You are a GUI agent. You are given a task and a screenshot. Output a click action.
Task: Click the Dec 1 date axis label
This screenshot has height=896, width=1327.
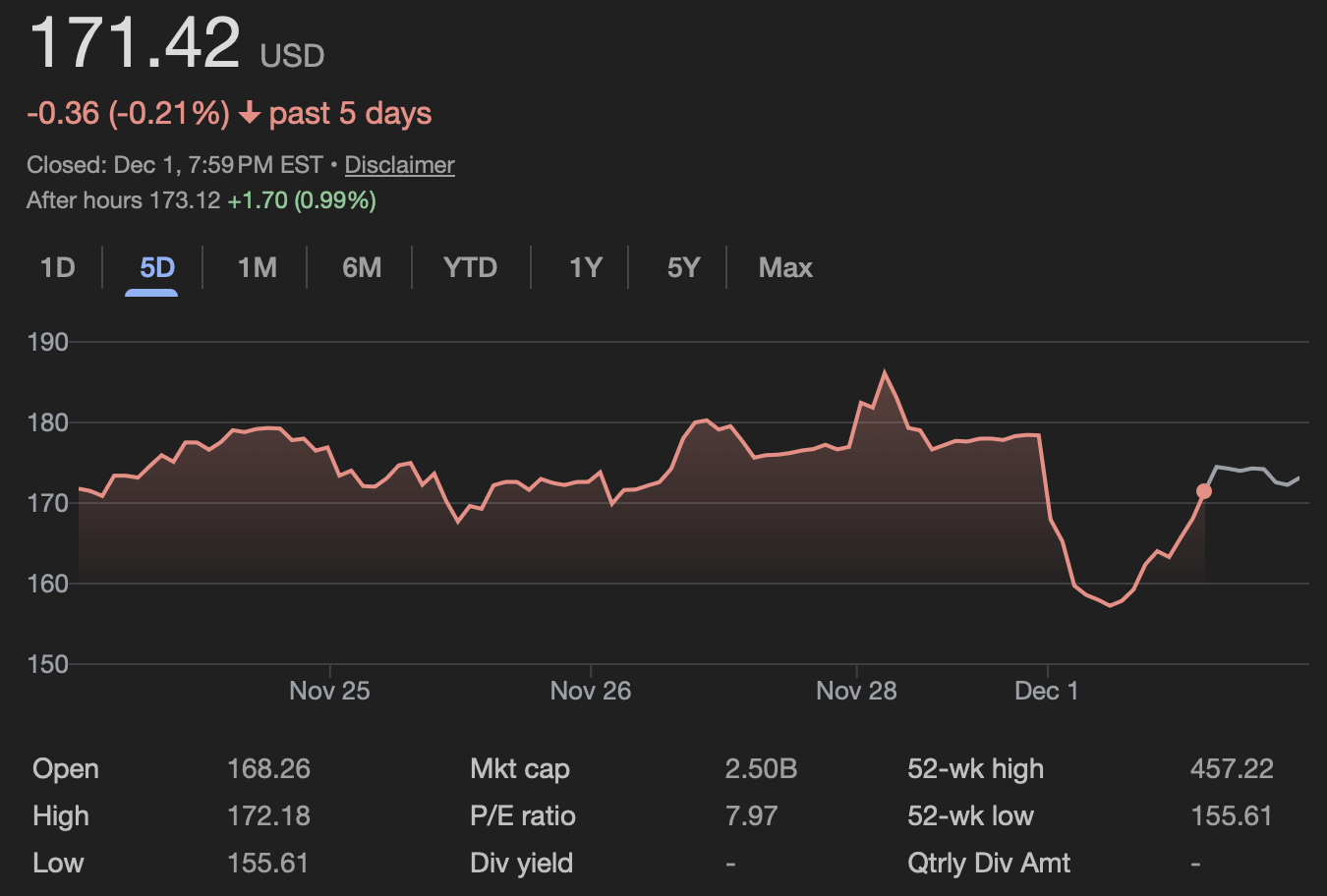pyautogui.click(x=1046, y=691)
